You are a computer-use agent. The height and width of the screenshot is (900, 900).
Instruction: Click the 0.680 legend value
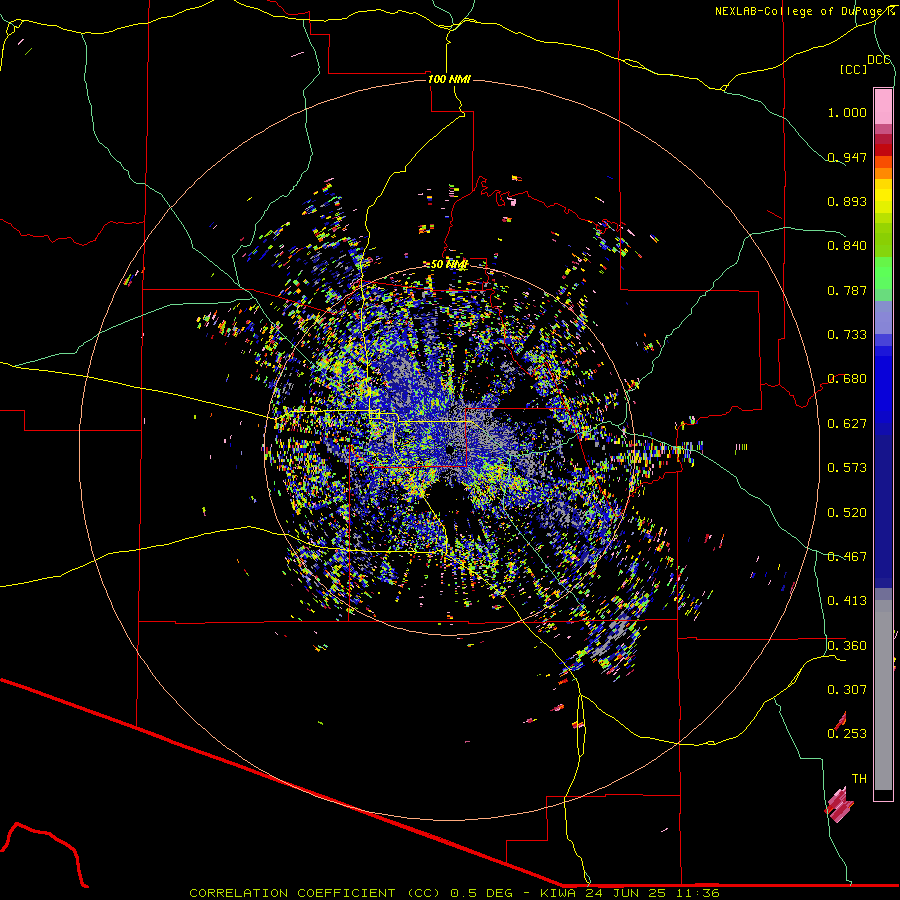click(847, 379)
